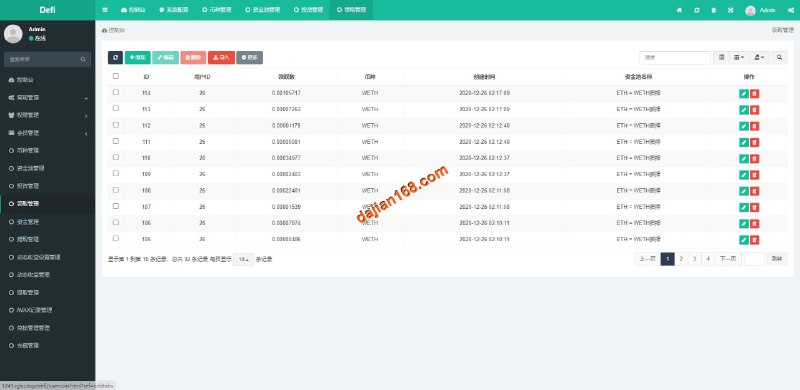Open the export dropdown next to columns button

coord(759,58)
